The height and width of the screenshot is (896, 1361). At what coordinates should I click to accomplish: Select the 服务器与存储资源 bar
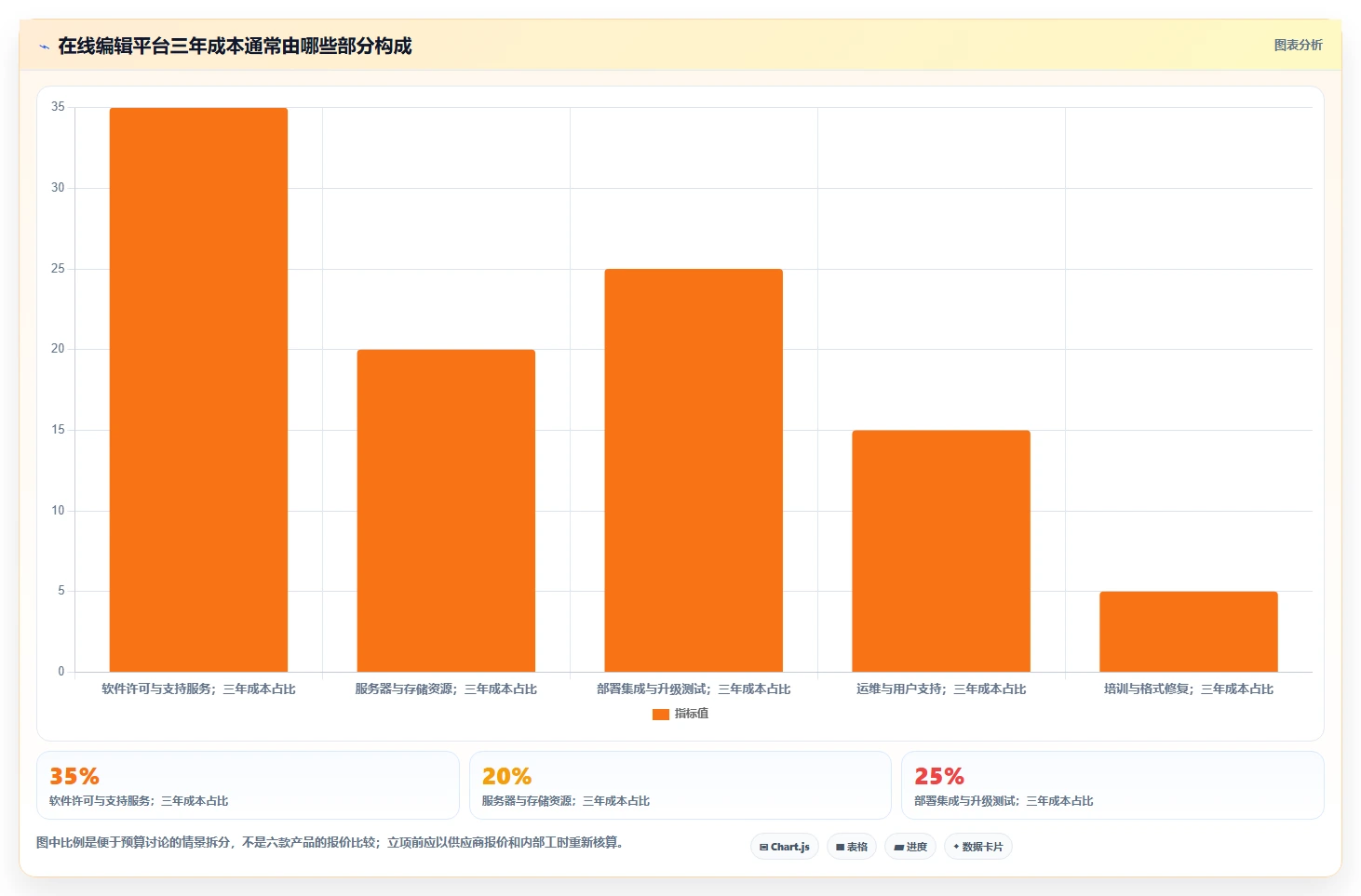446,511
